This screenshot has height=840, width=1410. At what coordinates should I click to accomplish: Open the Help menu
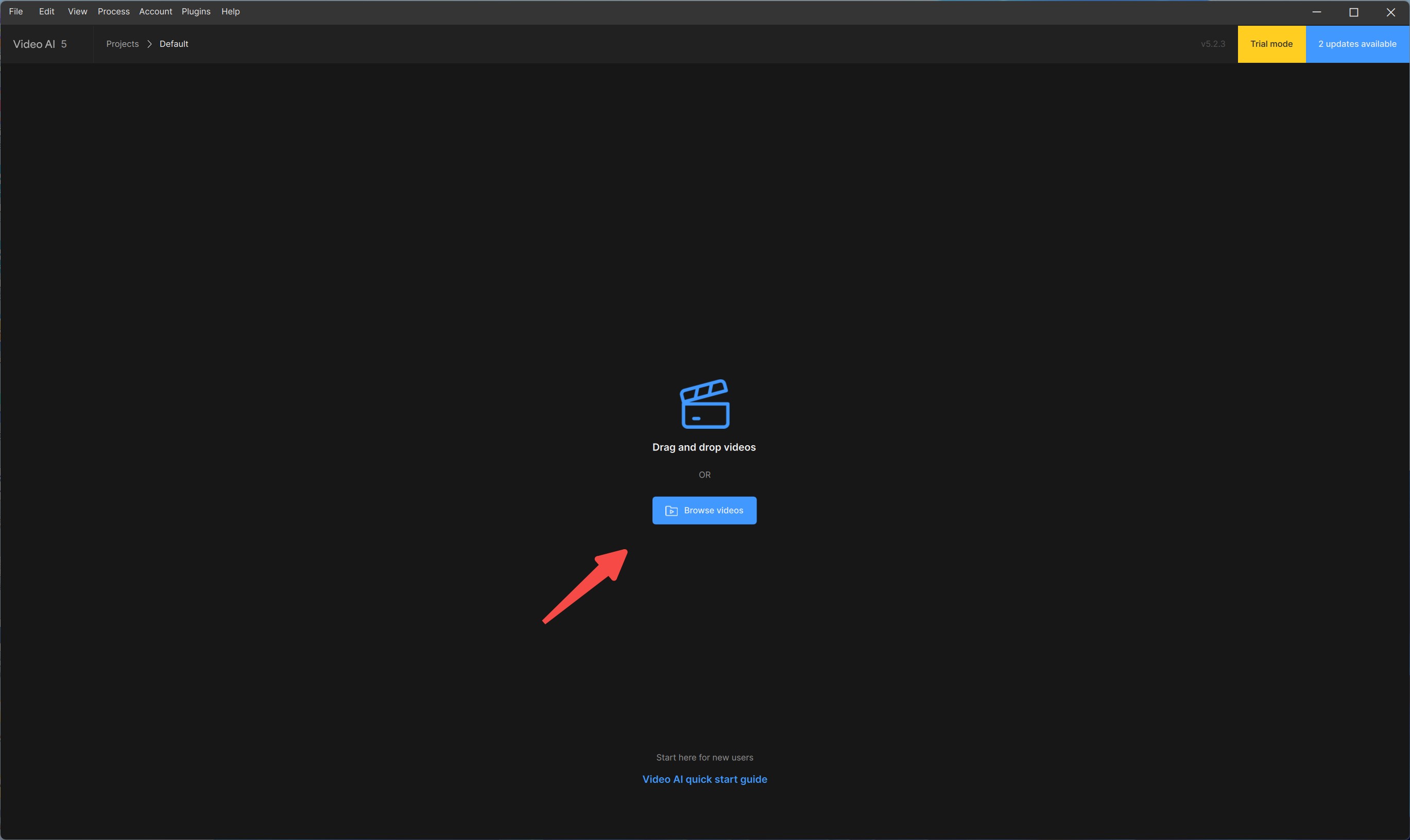[231, 11]
